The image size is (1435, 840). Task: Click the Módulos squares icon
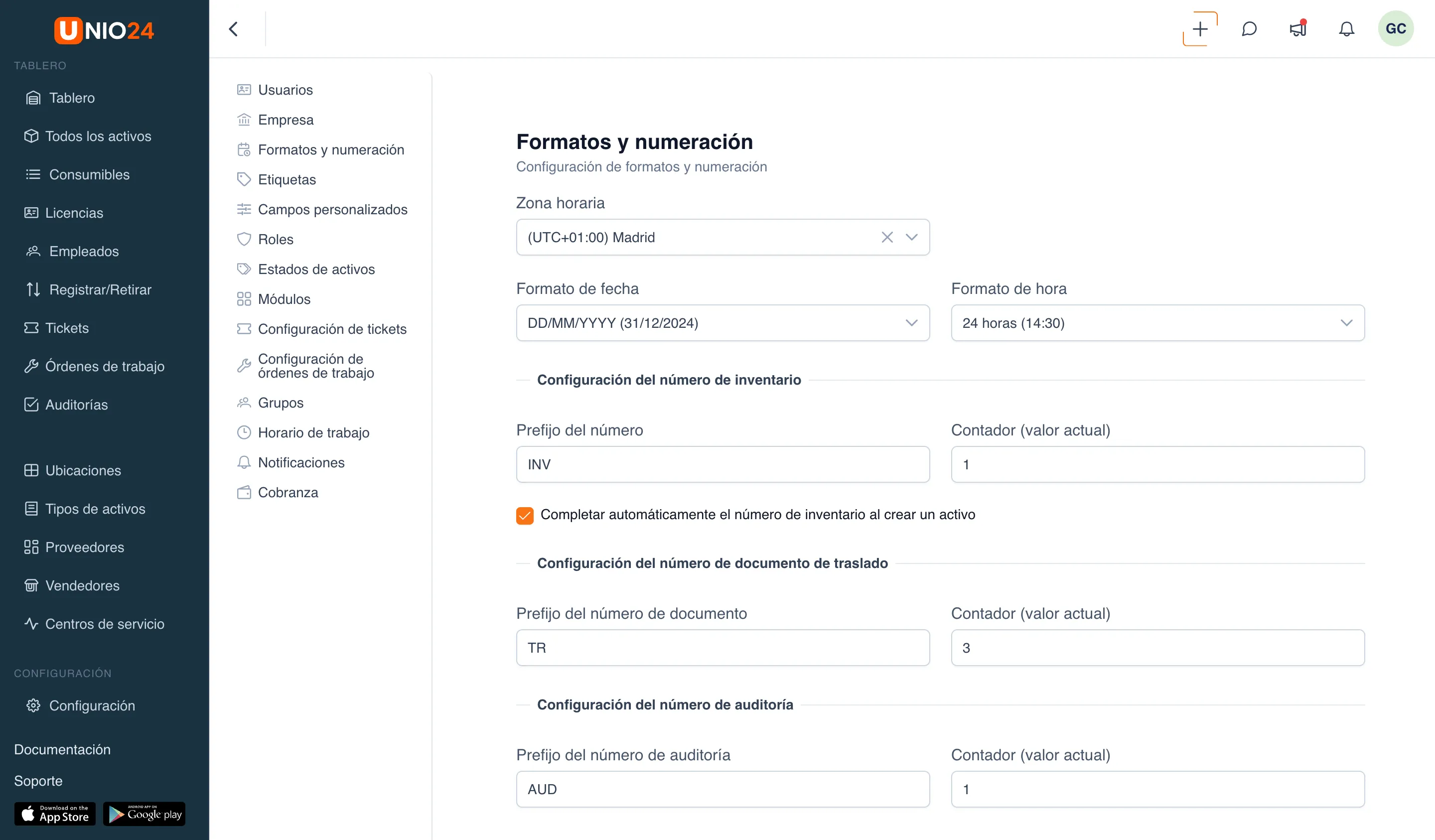[244, 299]
